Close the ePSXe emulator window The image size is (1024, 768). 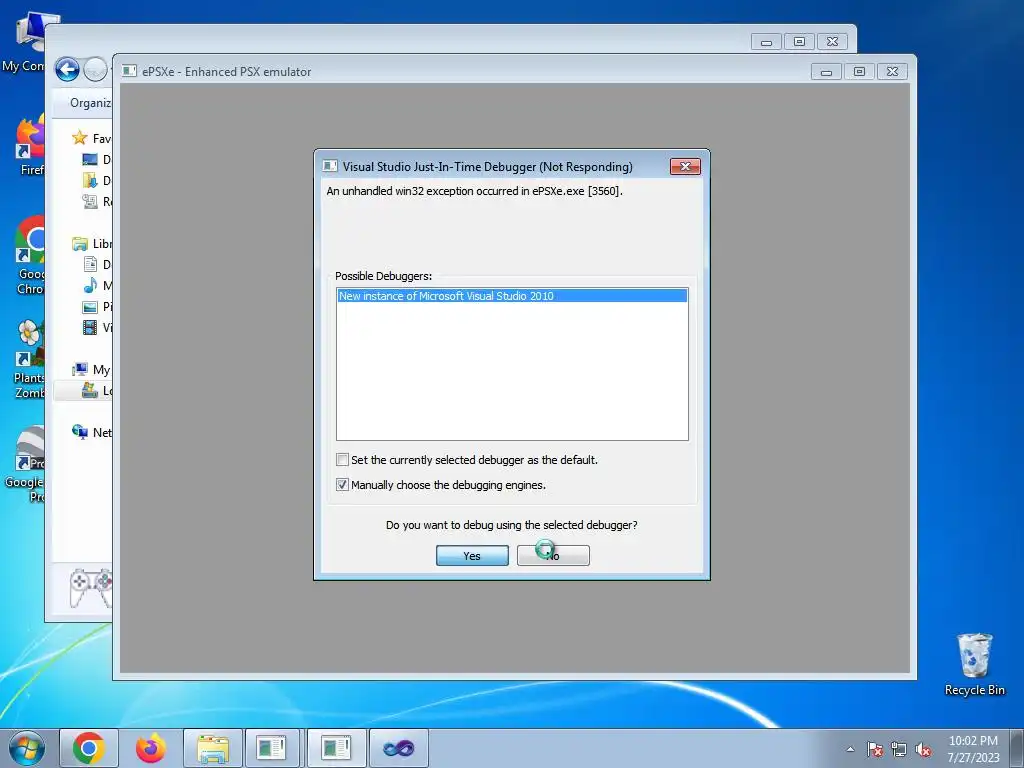tap(893, 72)
